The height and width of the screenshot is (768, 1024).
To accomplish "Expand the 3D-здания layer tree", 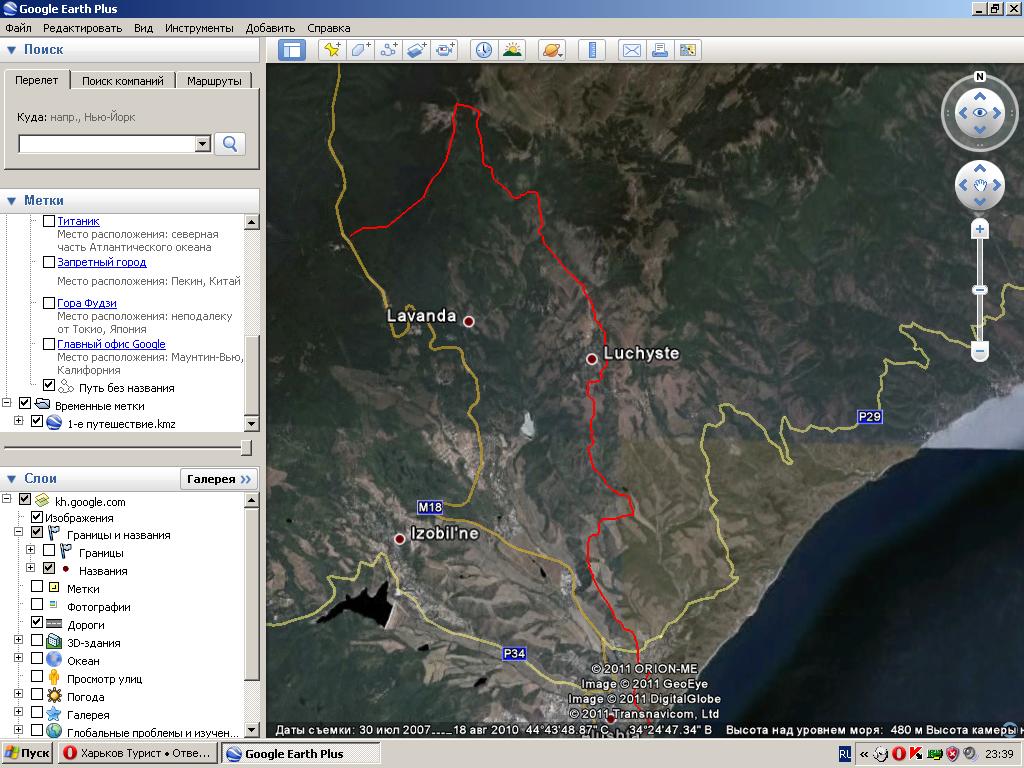I will 19,642.
